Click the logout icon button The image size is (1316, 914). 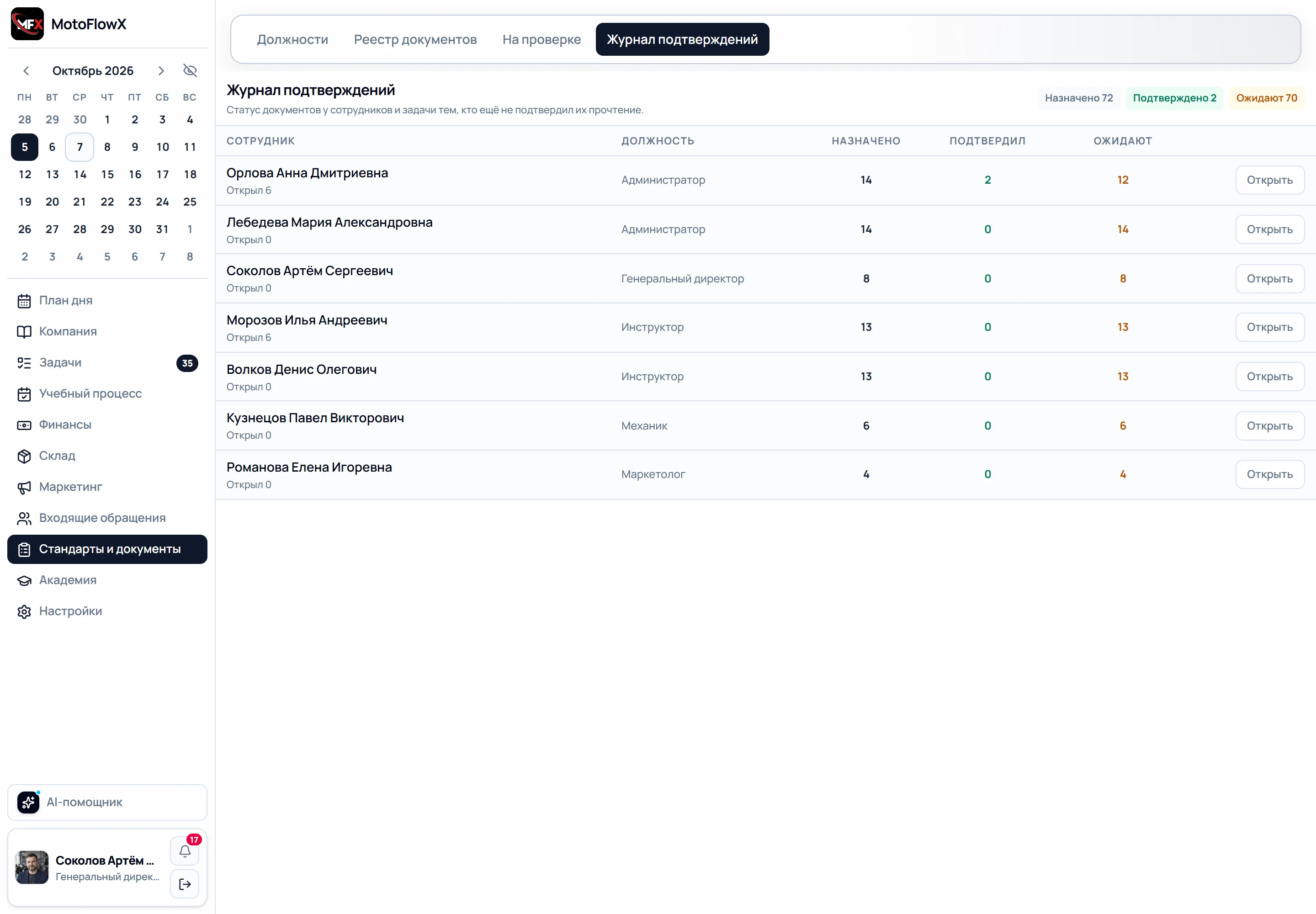pyautogui.click(x=185, y=884)
